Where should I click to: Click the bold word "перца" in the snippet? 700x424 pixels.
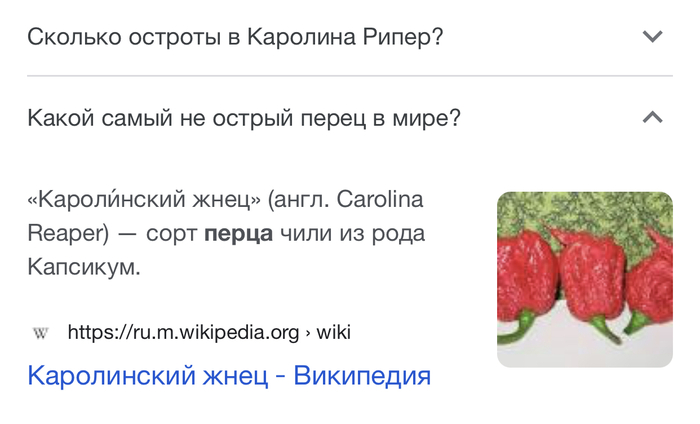click(238, 234)
